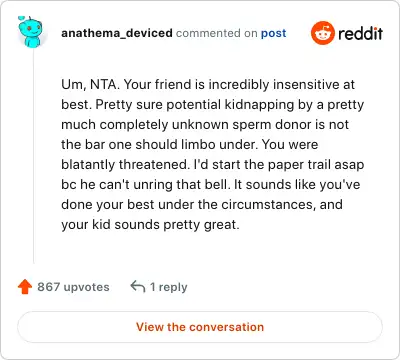Click the last line "your kid sounds pretty great"
This screenshot has height=360, width=400.
tap(150, 225)
